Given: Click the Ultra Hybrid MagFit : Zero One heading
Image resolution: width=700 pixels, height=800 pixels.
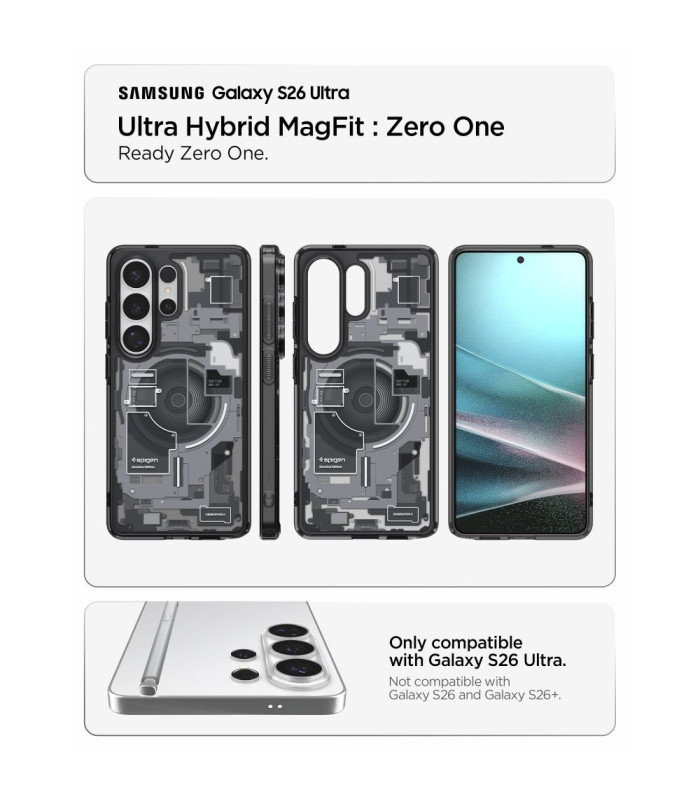Looking at the screenshot, I should [x=311, y=127].
